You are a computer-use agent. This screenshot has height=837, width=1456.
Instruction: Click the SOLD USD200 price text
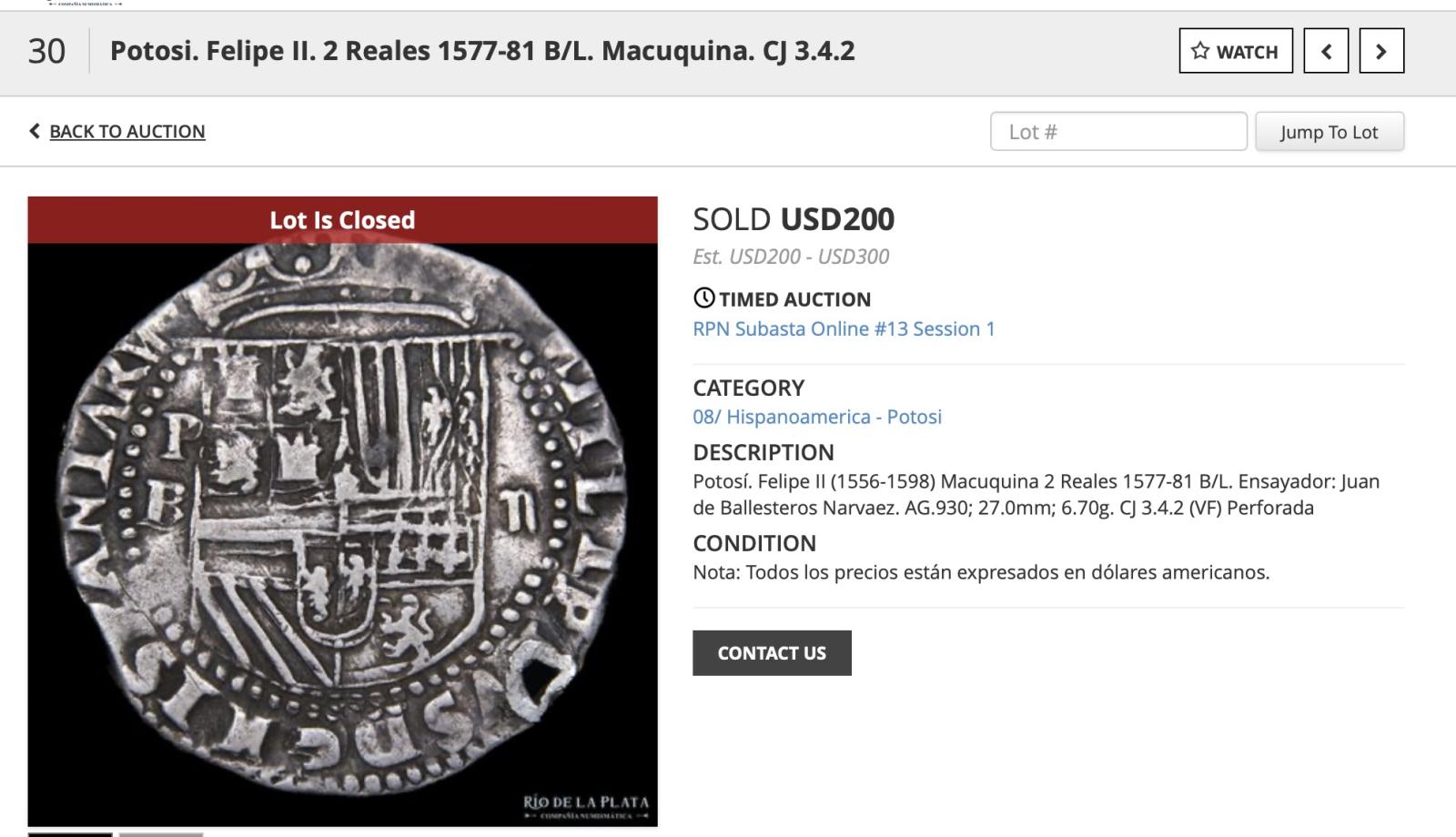tap(793, 219)
